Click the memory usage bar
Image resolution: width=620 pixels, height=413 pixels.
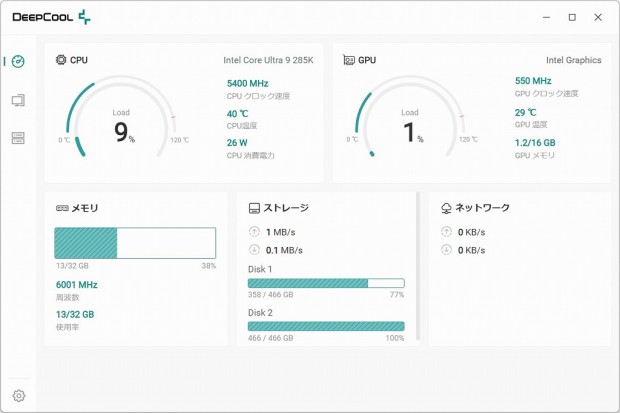(x=135, y=243)
